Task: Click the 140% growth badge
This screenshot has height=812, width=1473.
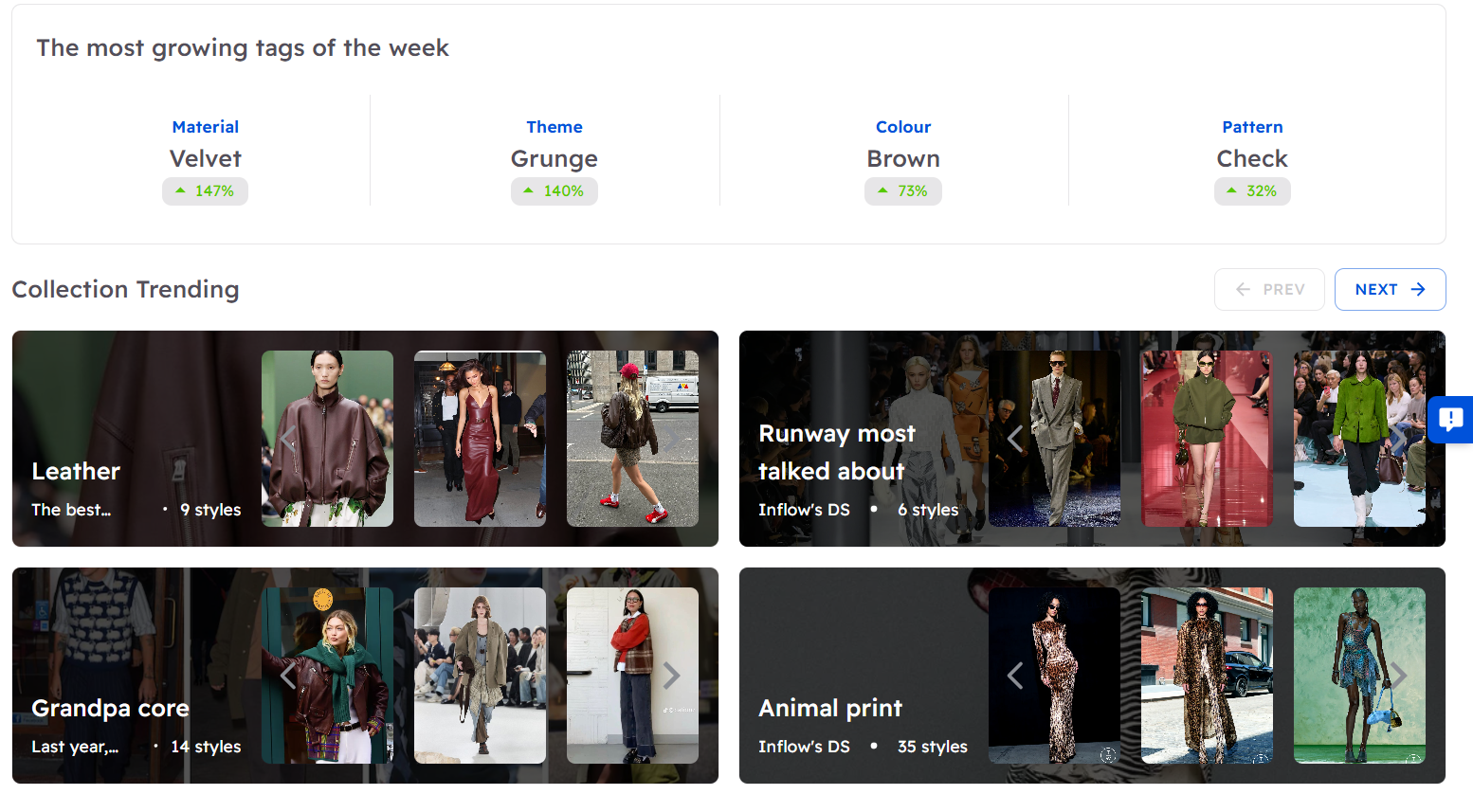Action: point(555,191)
